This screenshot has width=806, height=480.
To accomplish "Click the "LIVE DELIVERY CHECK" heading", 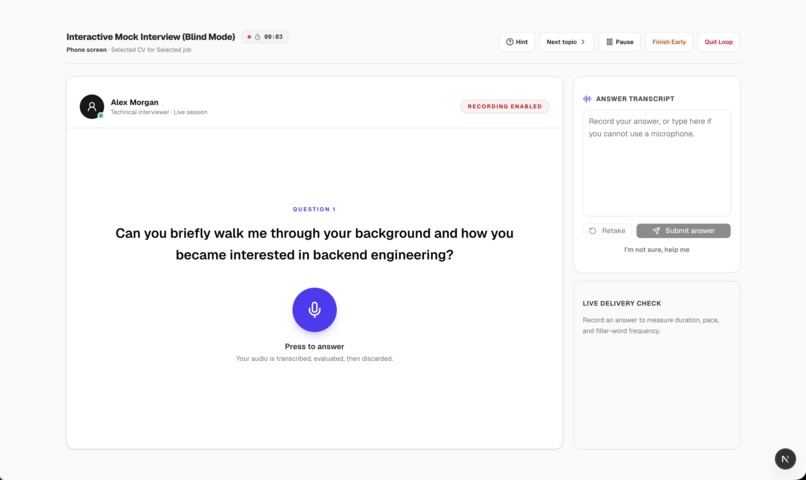I will (621, 304).
